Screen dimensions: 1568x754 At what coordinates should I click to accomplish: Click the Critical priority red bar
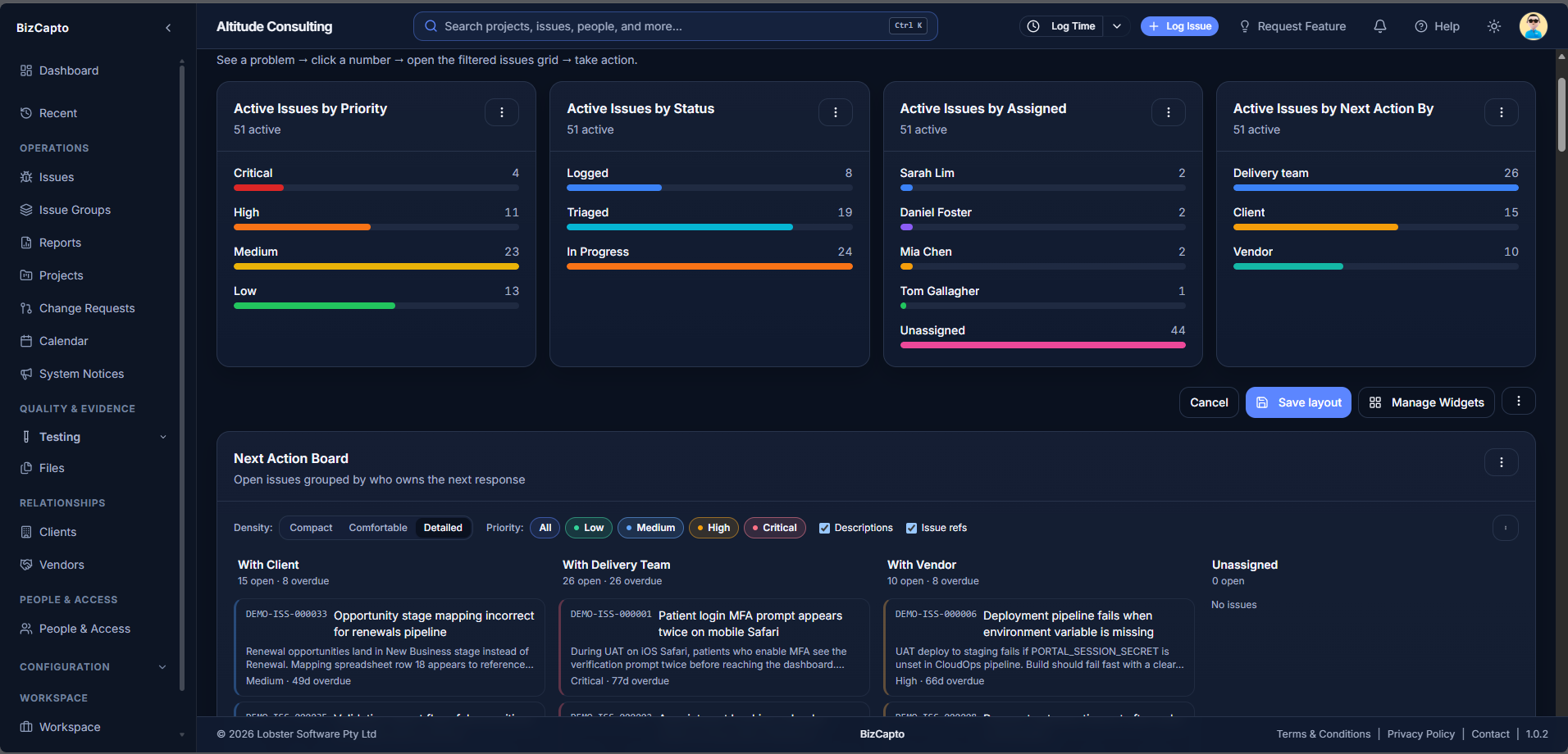258,188
